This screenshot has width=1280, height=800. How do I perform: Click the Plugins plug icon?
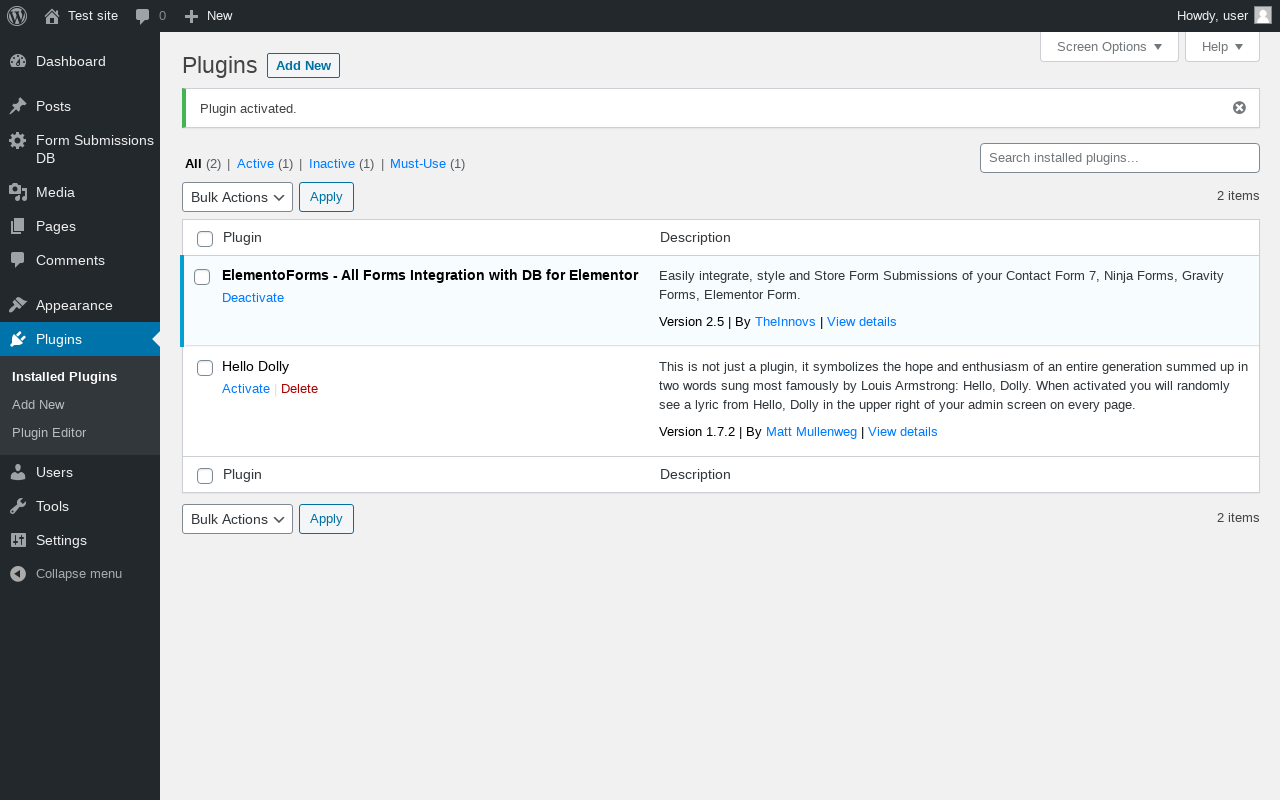click(x=18, y=339)
